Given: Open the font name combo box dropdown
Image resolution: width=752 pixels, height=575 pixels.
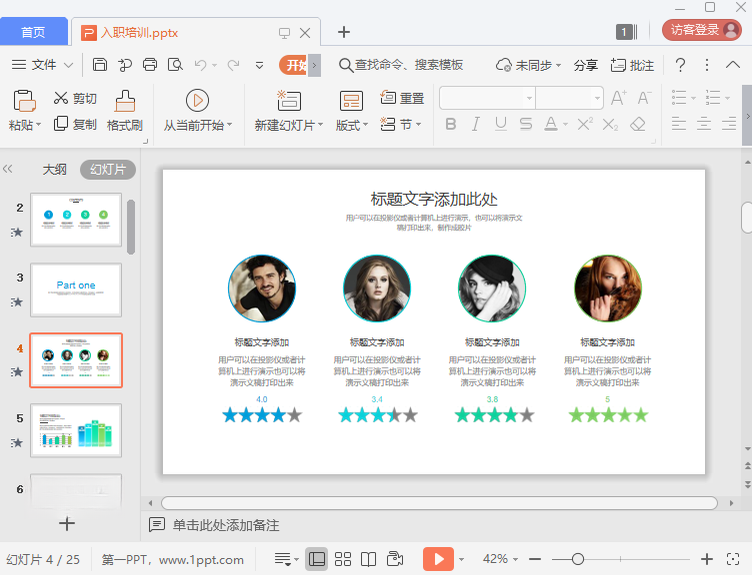Looking at the screenshot, I should click(x=529, y=98).
